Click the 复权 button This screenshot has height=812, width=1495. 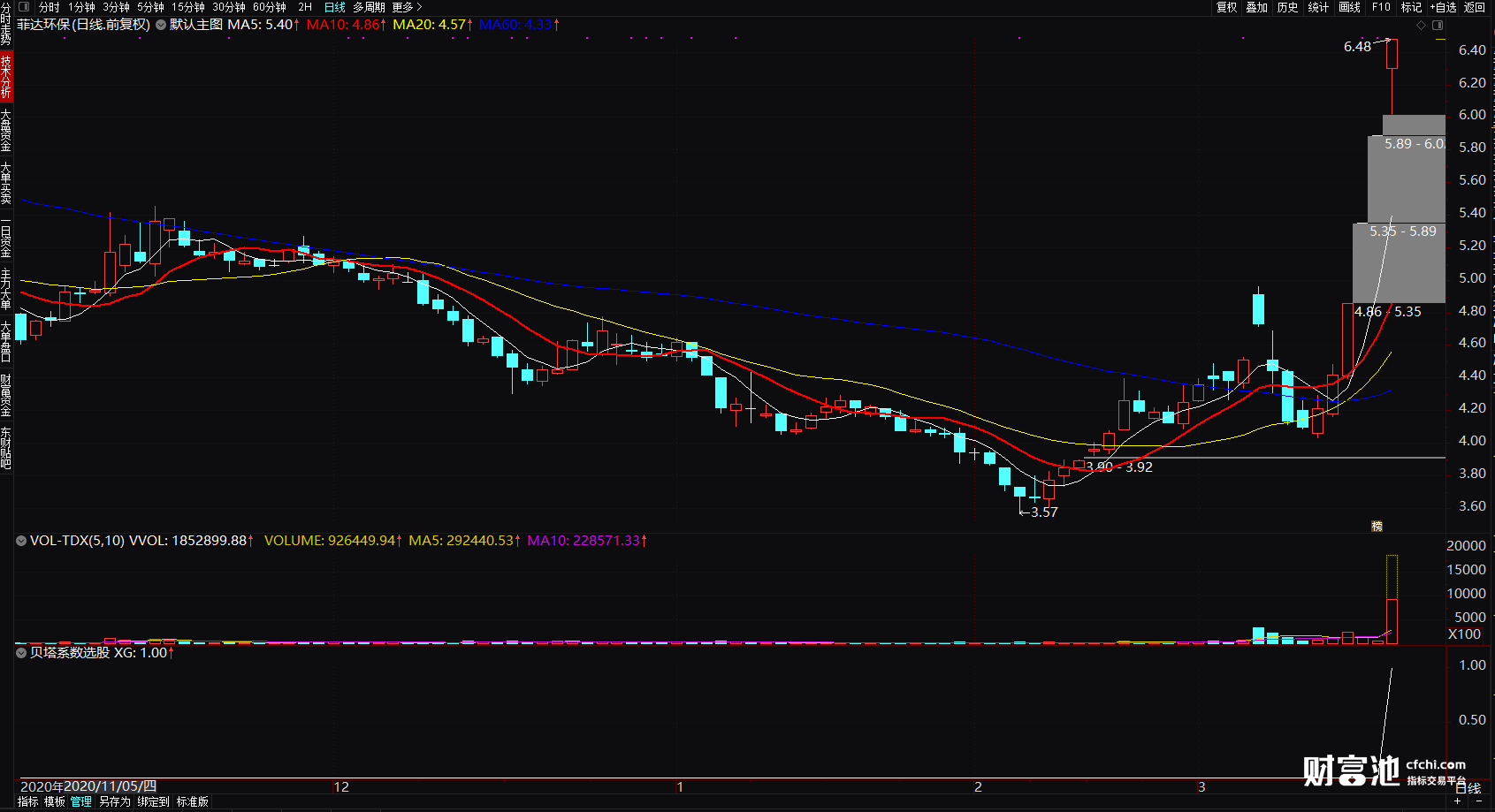click(1226, 7)
